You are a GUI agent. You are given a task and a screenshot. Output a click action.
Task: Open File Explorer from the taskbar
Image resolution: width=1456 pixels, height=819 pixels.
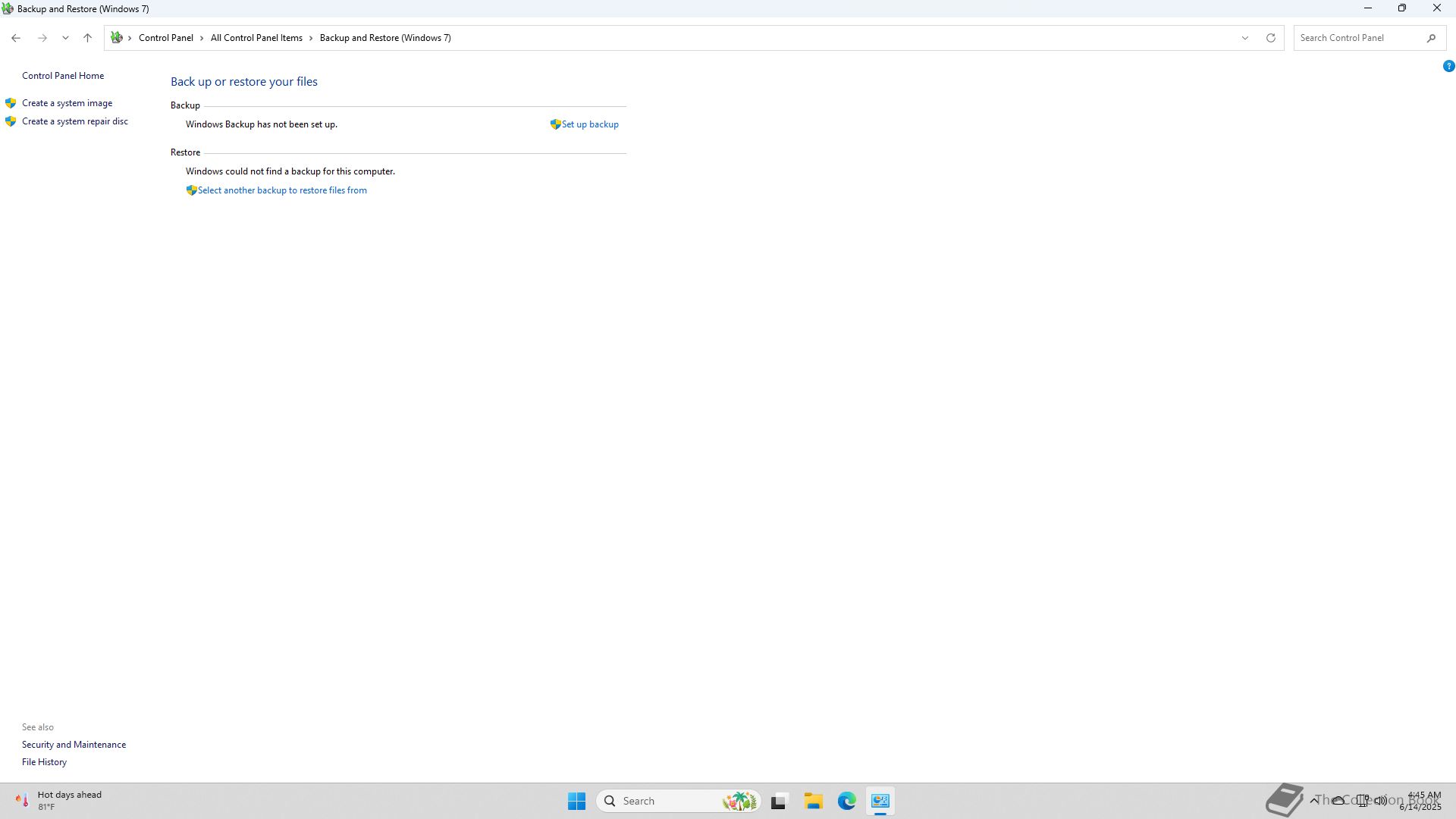point(813,801)
